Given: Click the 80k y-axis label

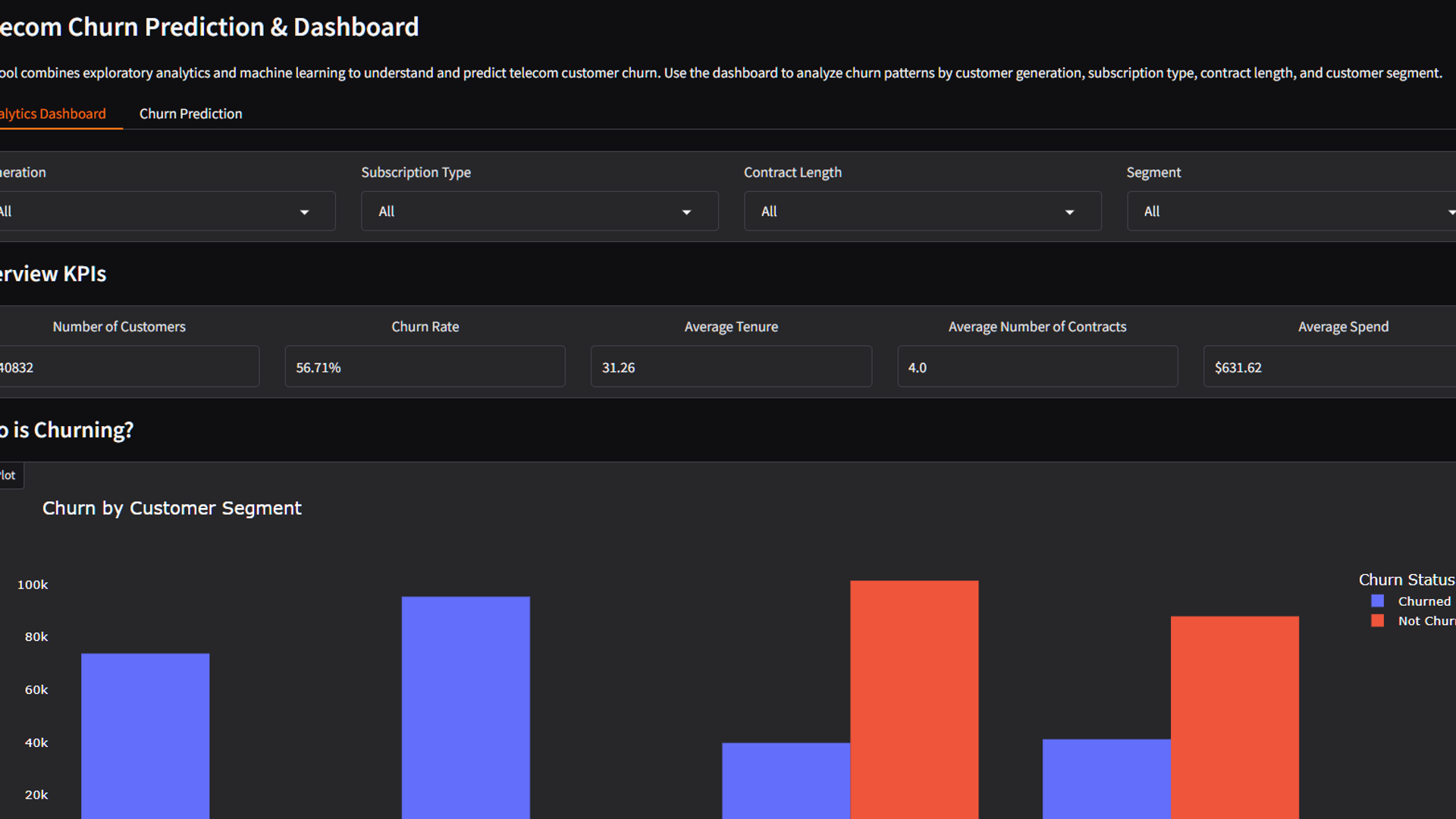Looking at the screenshot, I should (36, 637).
